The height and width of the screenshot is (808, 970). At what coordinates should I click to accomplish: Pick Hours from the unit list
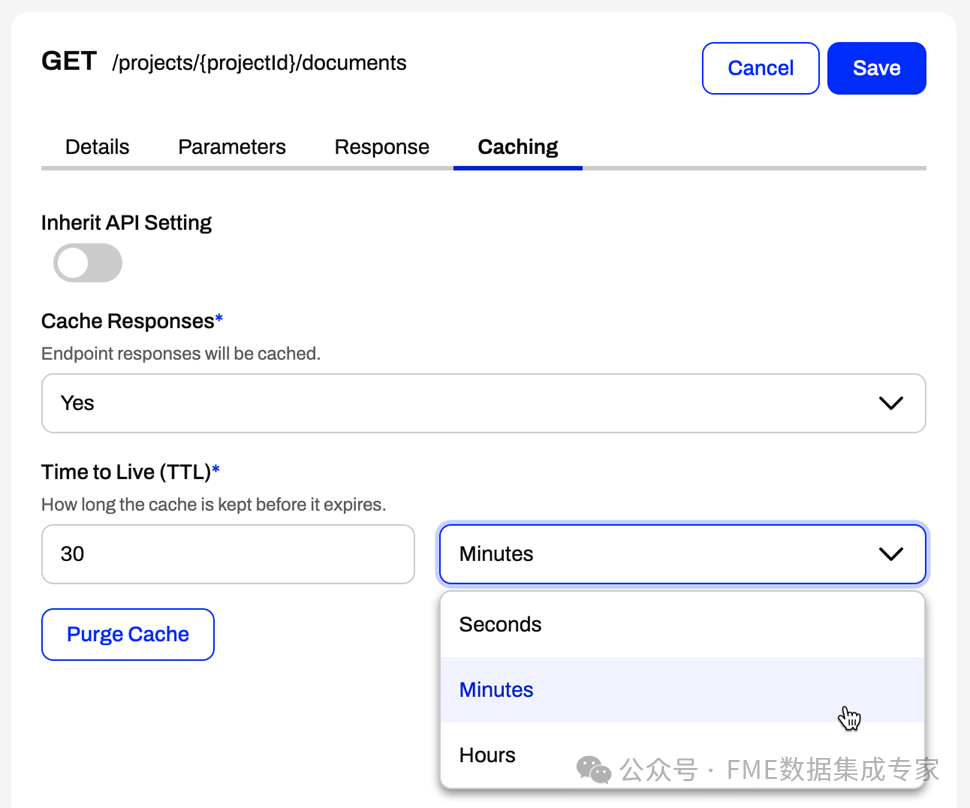point(487,755)
